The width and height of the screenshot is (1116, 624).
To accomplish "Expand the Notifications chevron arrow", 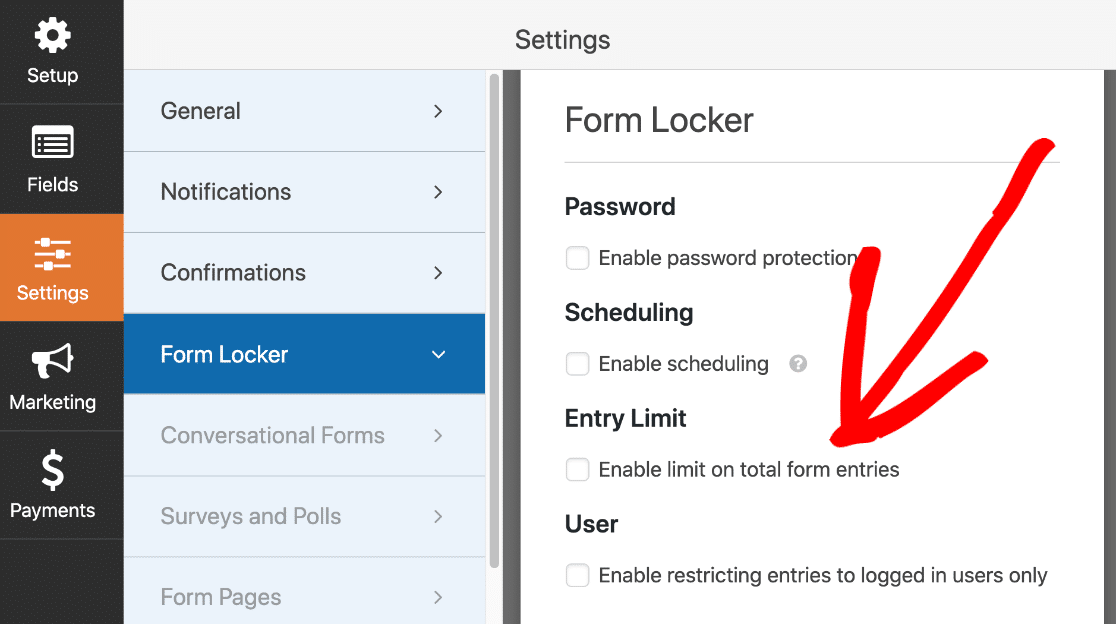I will point(438,192).
